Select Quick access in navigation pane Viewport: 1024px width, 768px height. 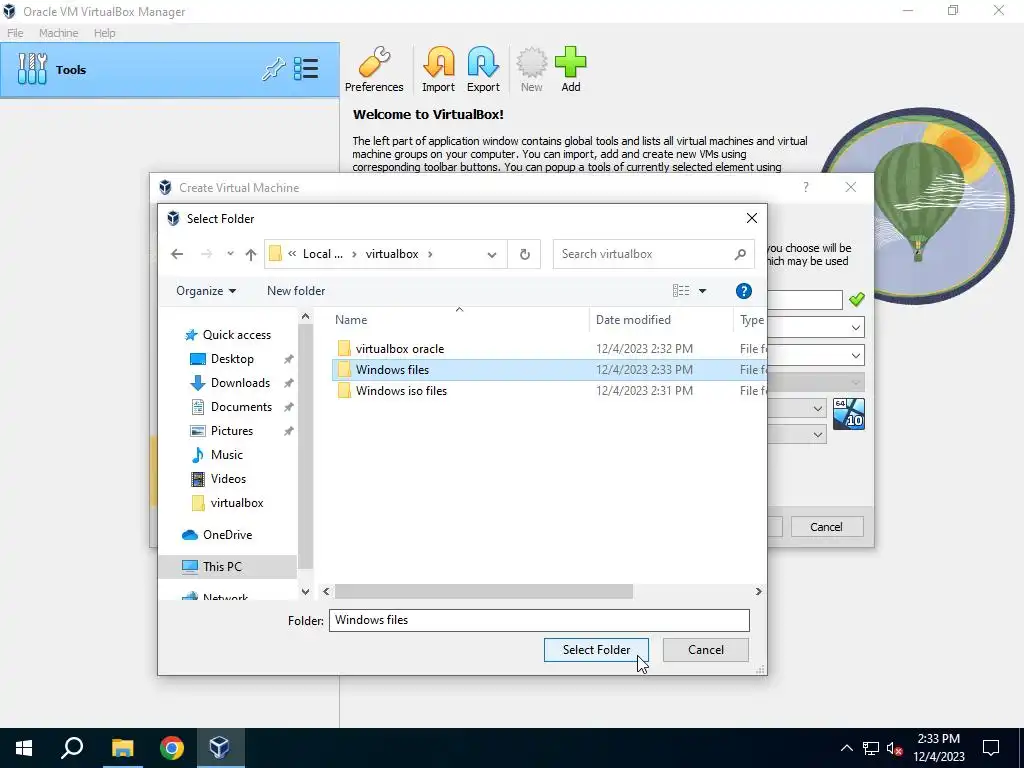236,334
